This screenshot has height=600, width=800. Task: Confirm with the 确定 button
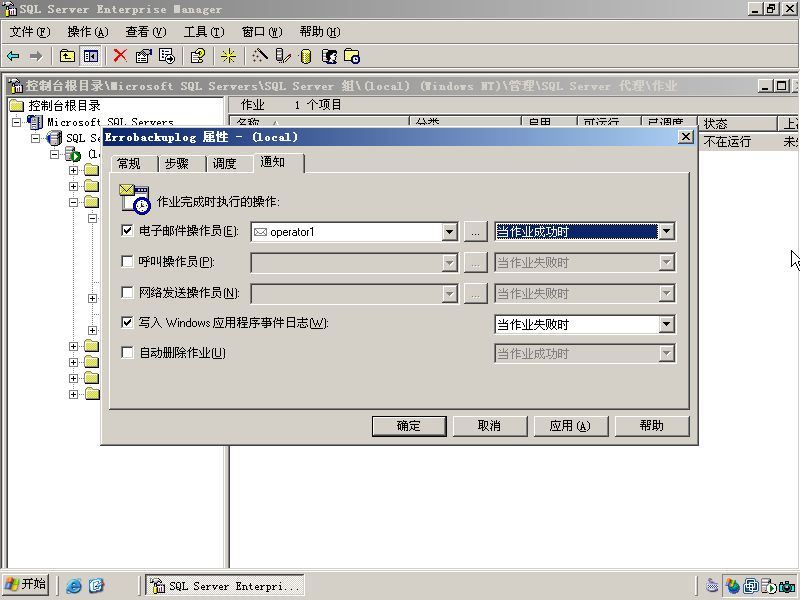pos(409,426)
